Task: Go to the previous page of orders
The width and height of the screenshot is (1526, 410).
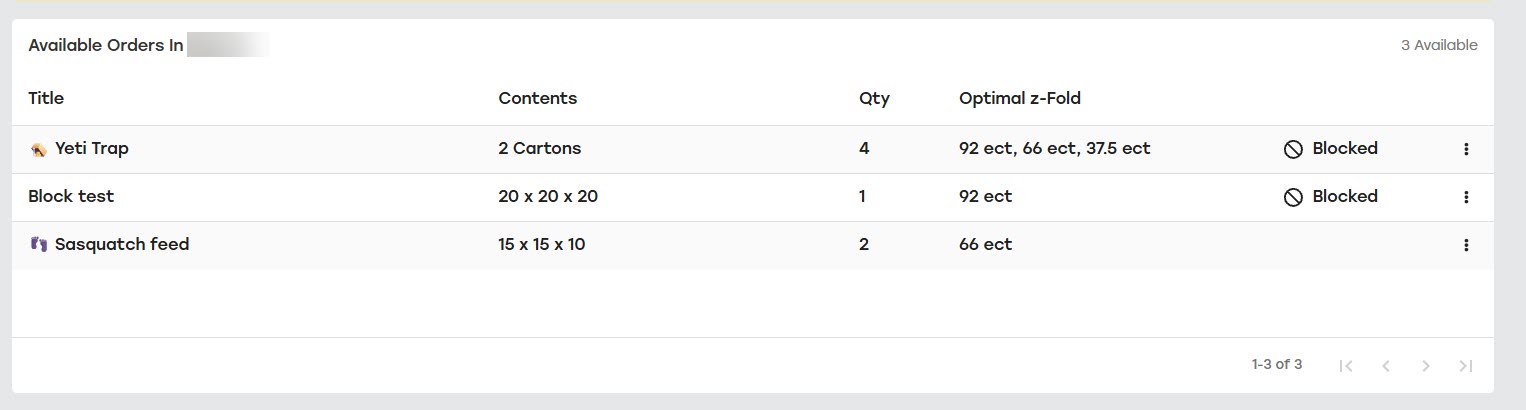Action: coord(1386,366)
